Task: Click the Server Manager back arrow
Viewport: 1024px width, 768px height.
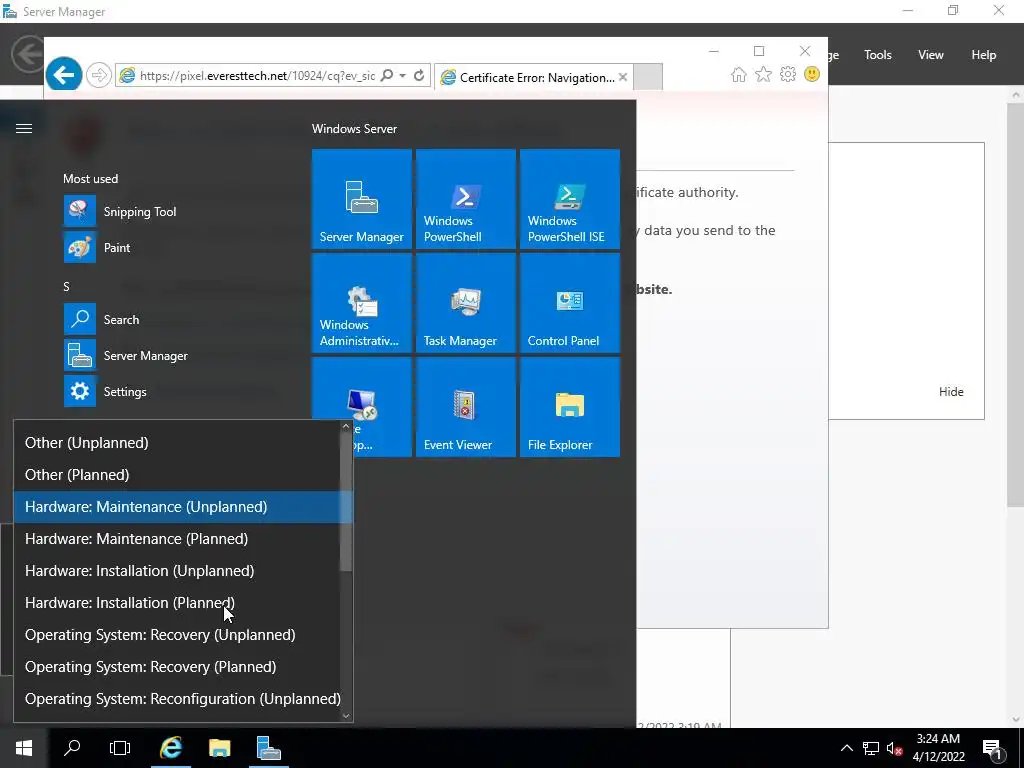Action: pyautogui.click(x=28, y=54)
